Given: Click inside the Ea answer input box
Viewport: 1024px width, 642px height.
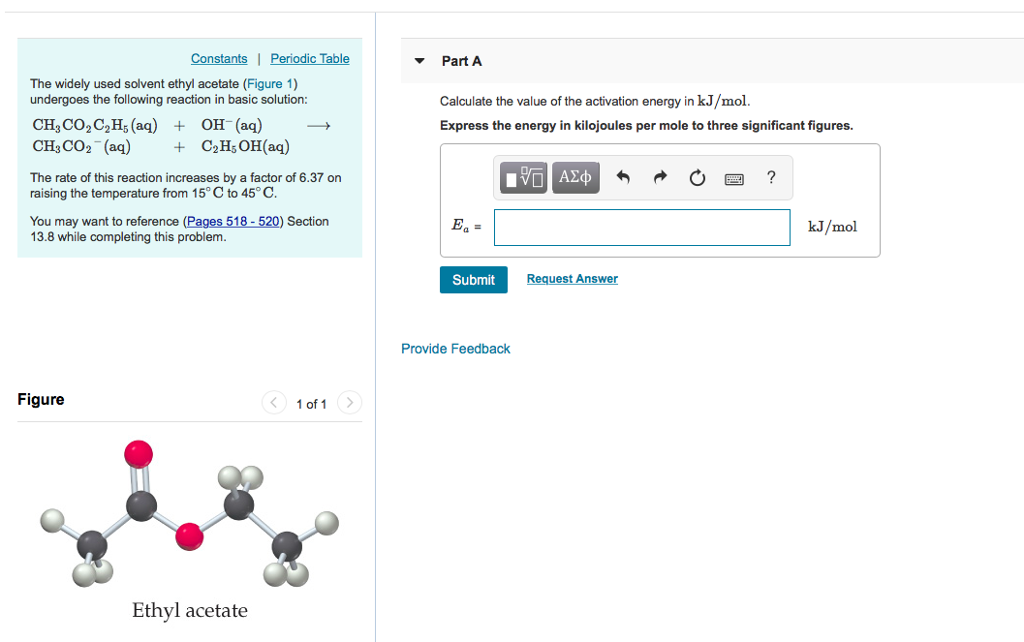Looking at the screenshot, I should [x=641, y=227].
